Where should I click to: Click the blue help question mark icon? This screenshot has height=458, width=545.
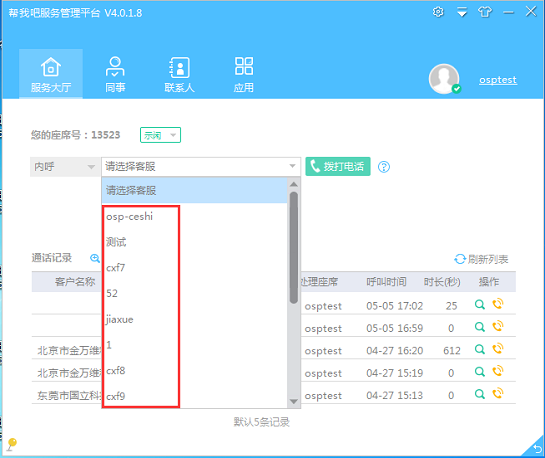point(384,167)
